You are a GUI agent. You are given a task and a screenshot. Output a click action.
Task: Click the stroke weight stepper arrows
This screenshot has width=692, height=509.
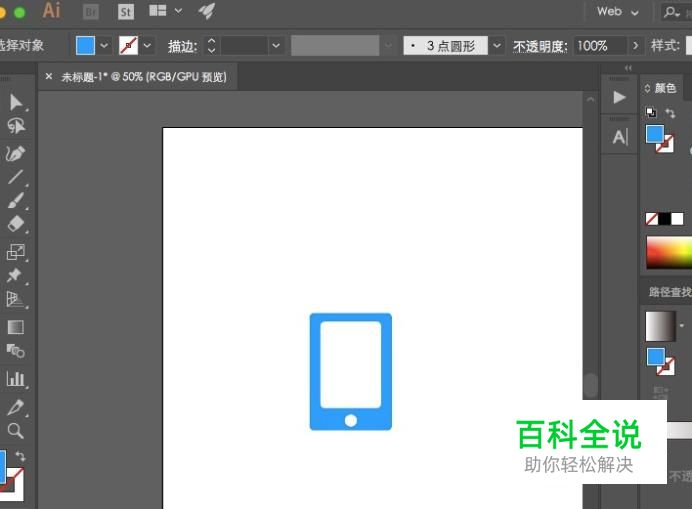211,45
